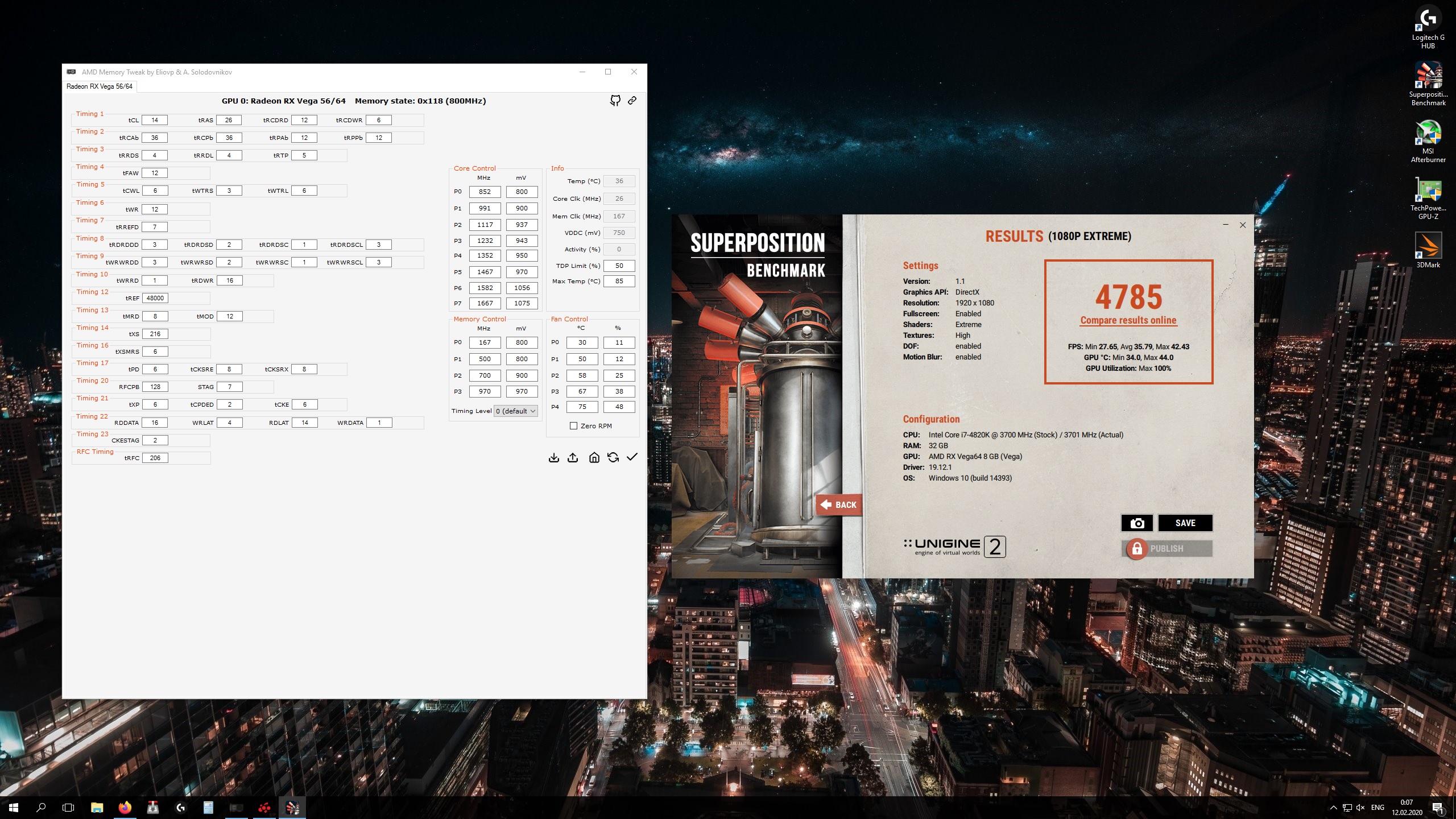Click the ENG language indicator
The image size is (1456, 819).
pyautogui.click(x=1378, y=808)
